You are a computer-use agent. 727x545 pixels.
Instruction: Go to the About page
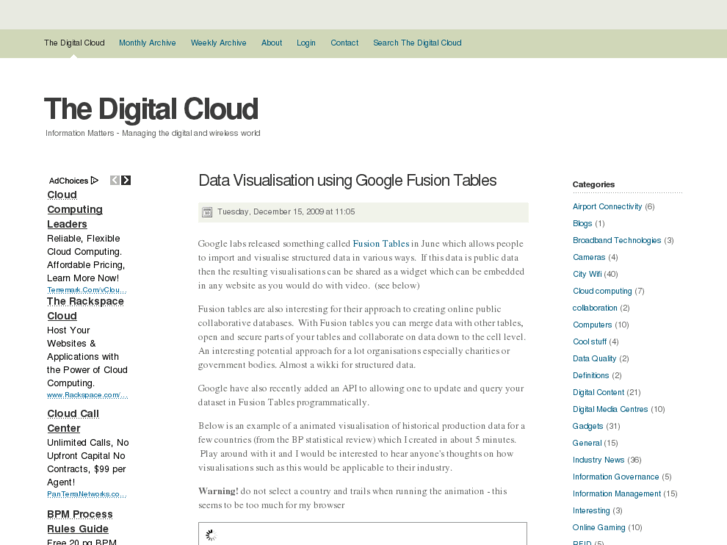click(x=272, y=43)
